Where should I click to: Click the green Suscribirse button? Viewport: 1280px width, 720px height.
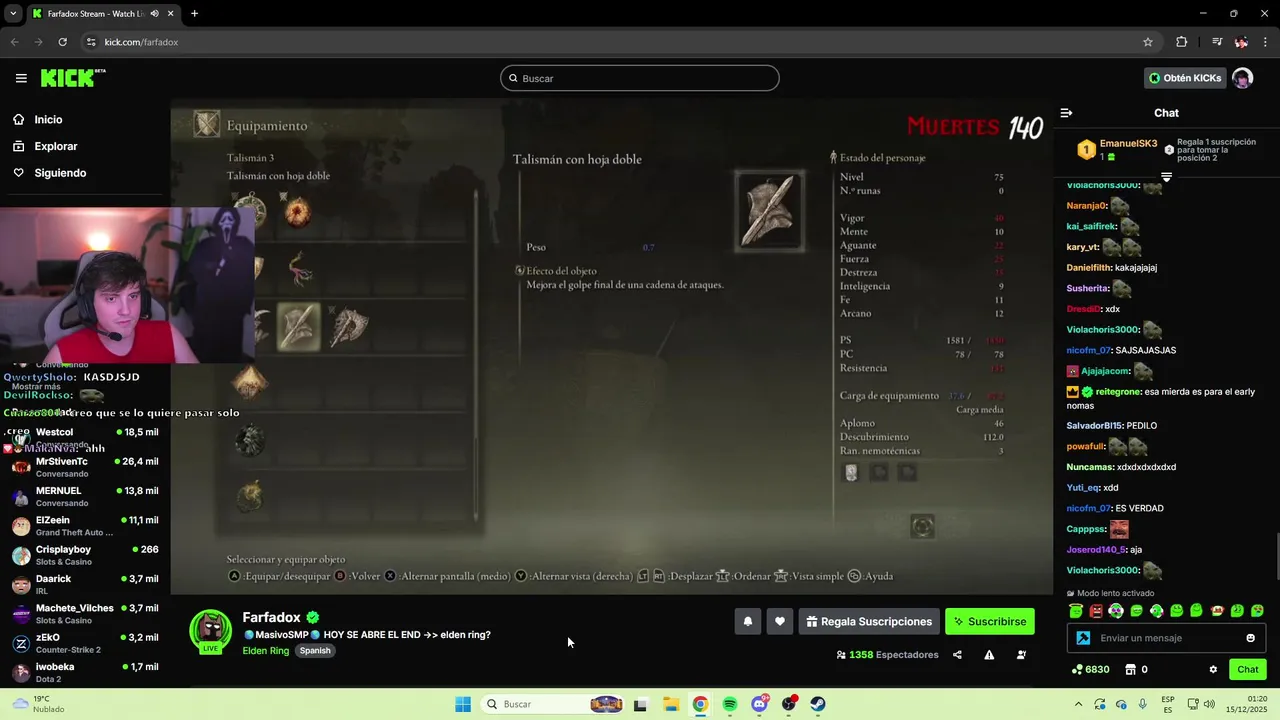click(990, 621)
